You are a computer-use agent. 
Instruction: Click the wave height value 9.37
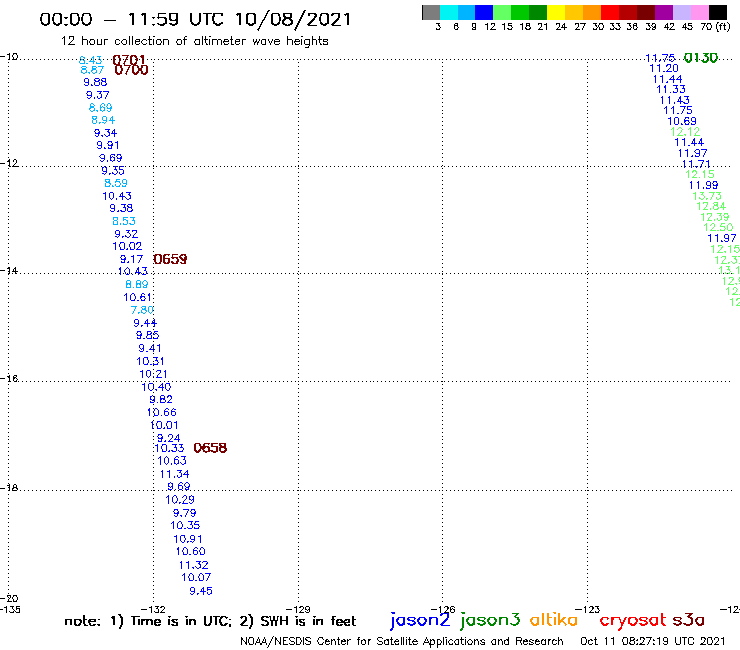[98, 95]
